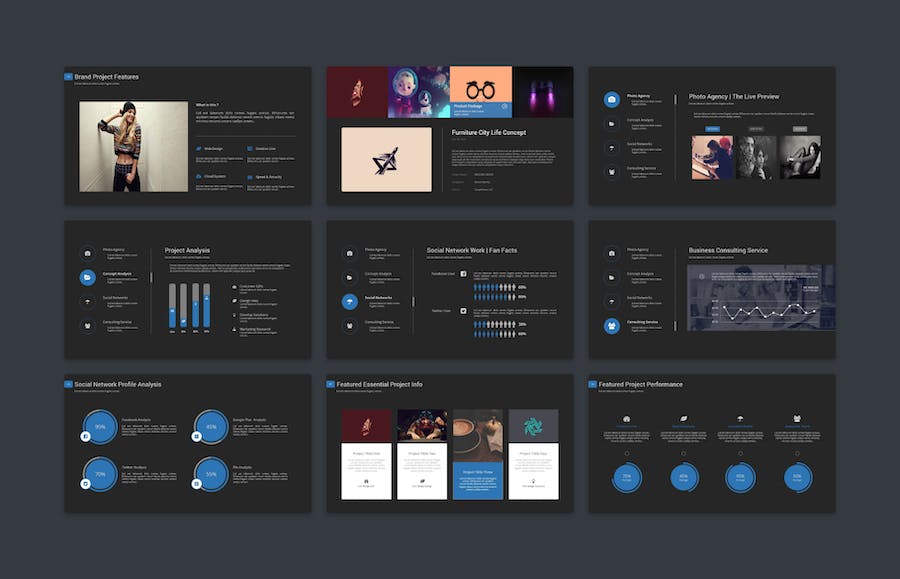Click the line chart in Business Consulting Service

point(761,298)
